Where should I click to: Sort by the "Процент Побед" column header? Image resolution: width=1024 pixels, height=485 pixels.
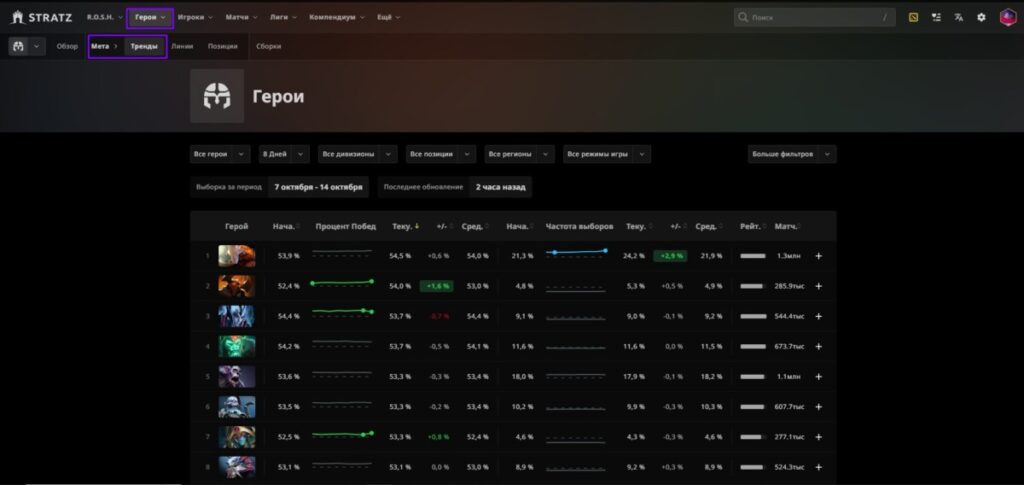coord(345,226)
